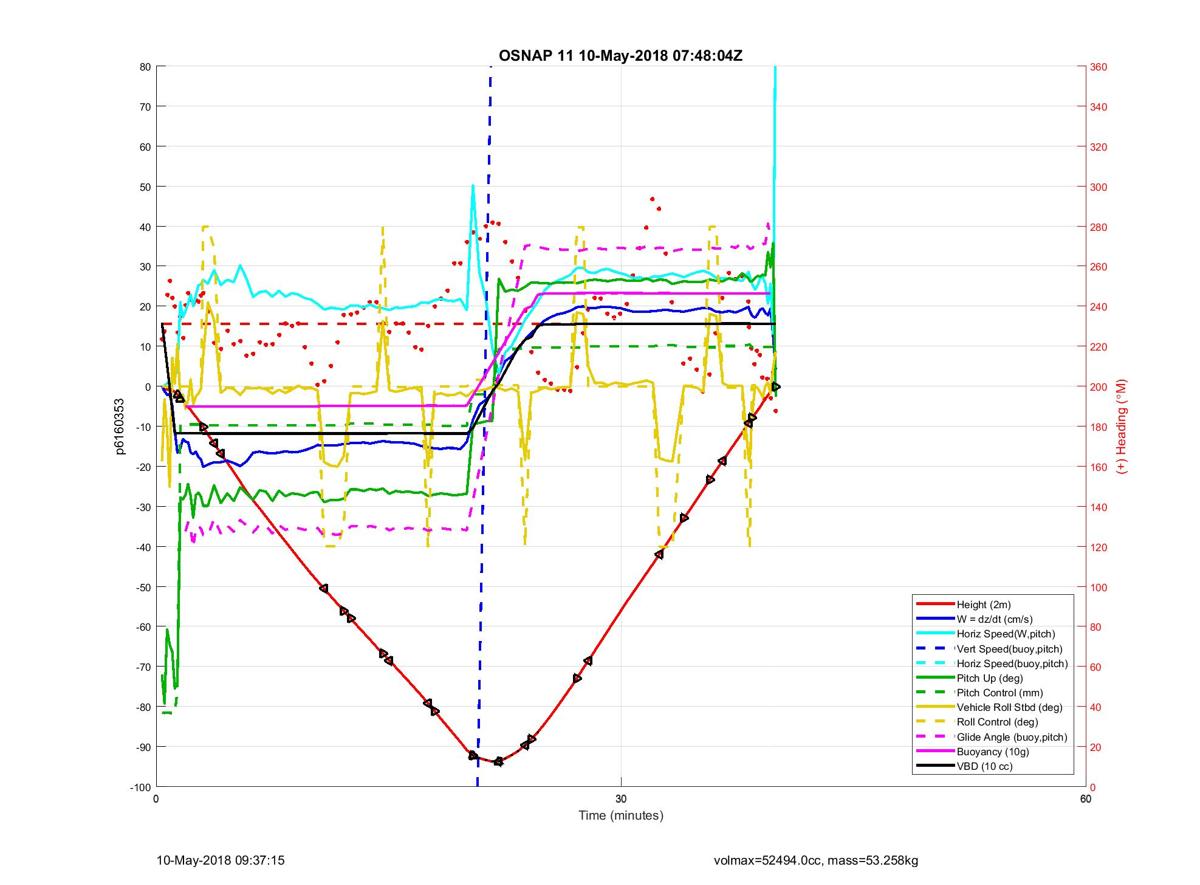This screenshot has width=1200, height=885.
Task: Click the 'Time (minutes)' x-axis label
Action: click(x=620, y=815)
